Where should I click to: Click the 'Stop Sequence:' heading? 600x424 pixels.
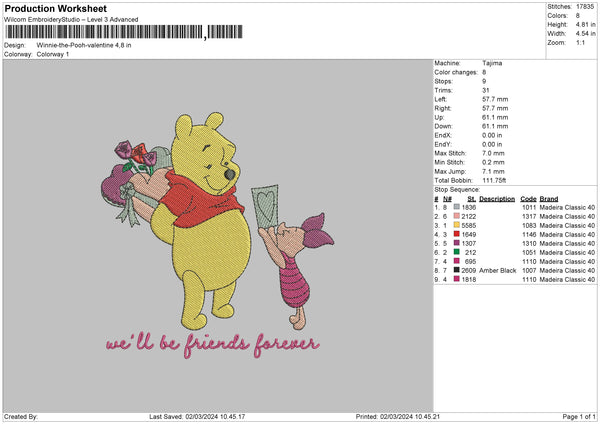pyautogui.click(x=457, y=189)
